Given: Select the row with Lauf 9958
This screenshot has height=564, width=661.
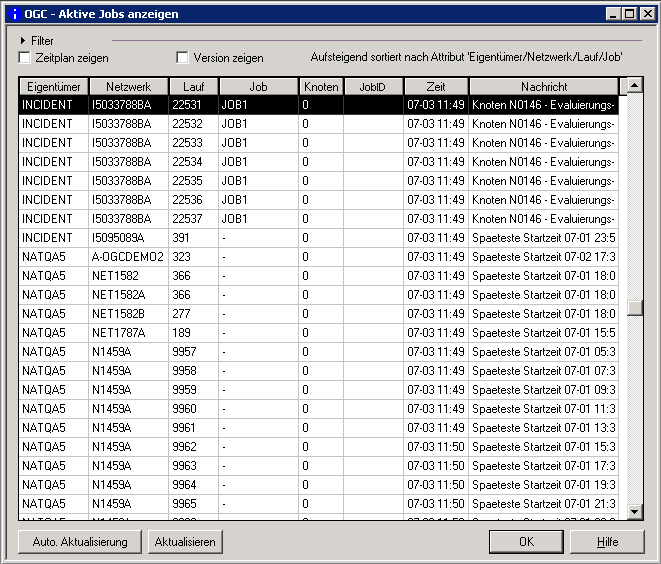Looking at the screenshot, I should [319, 371].
